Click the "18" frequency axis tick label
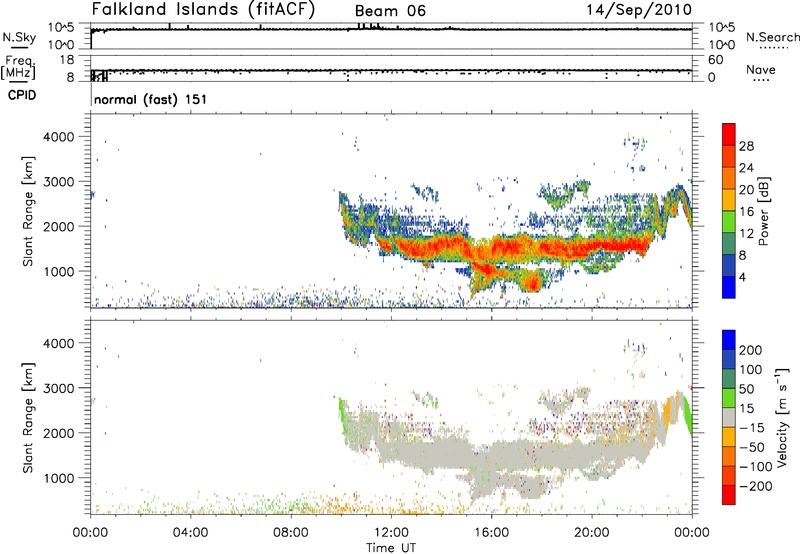Image resolution: width=800 pixels, height=554 pixels. click(x=67, y=60)
